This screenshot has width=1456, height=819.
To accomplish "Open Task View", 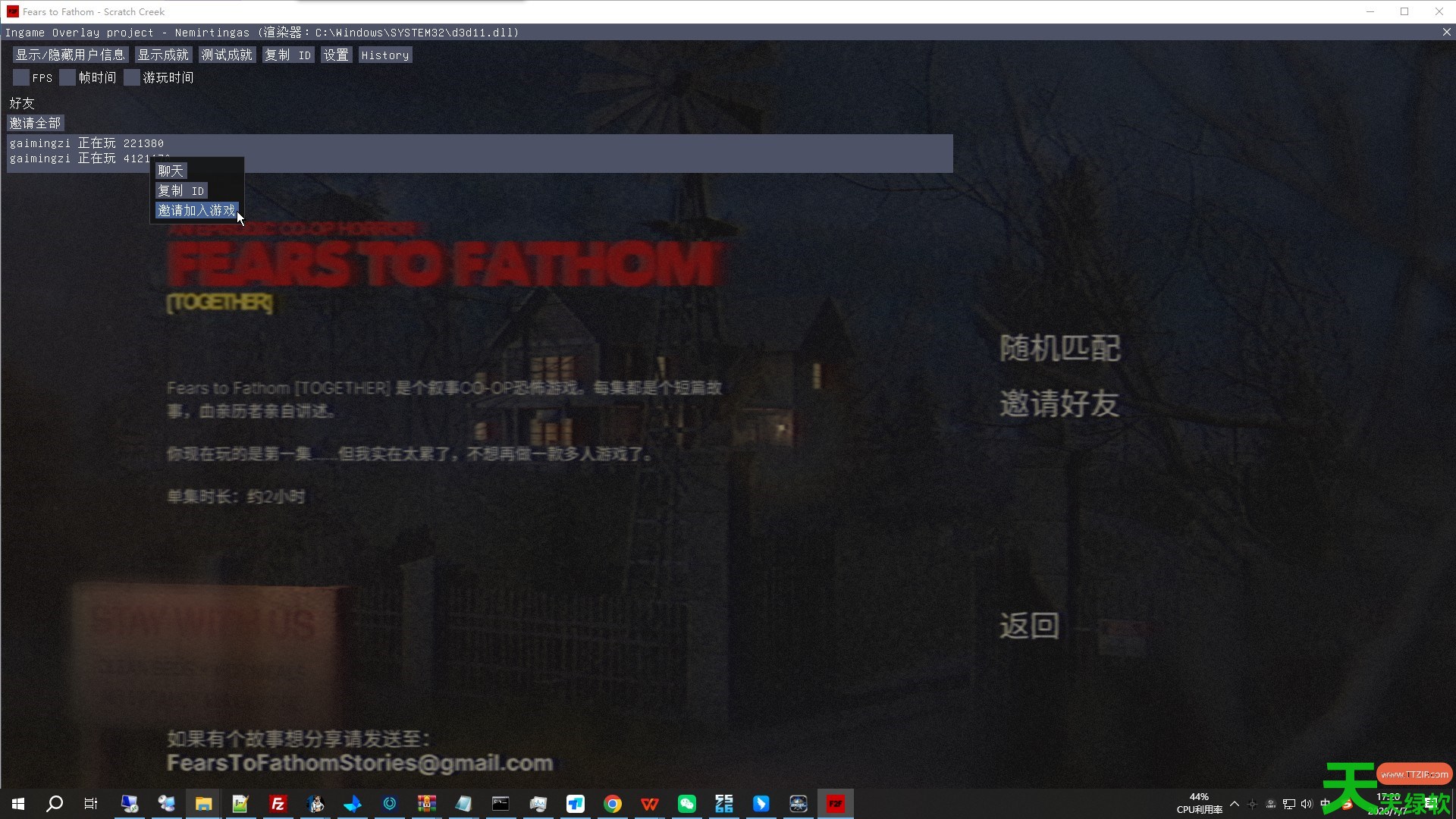I will [x=91, y=804].
